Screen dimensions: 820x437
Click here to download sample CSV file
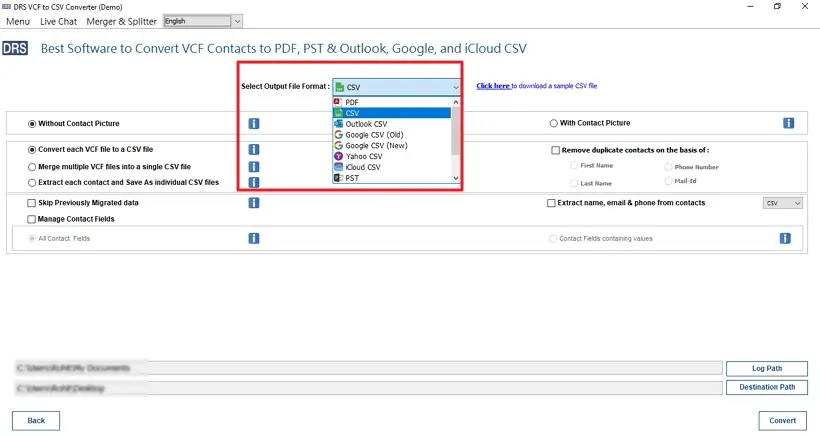[x=493, y=86]
